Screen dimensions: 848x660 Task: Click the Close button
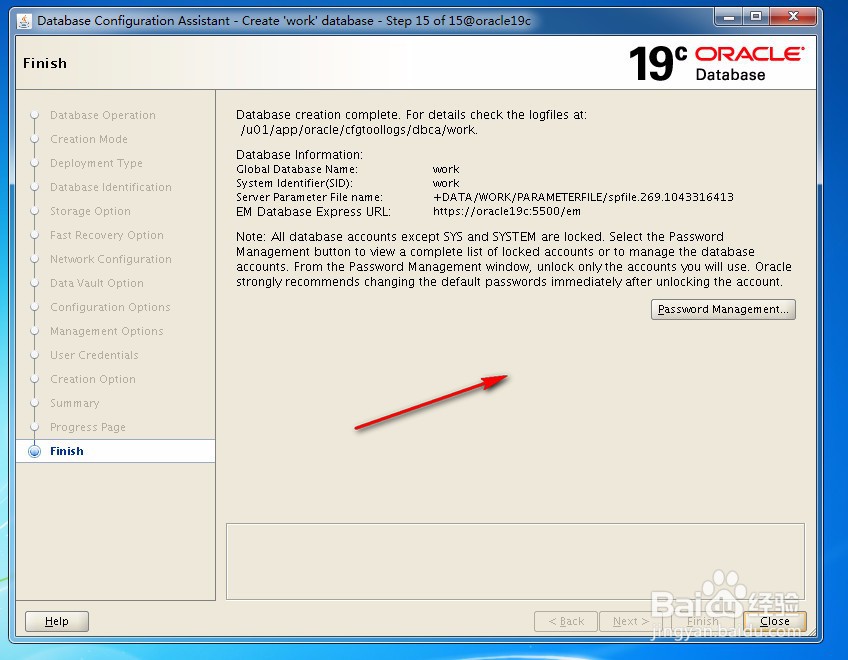click(774, 621)
